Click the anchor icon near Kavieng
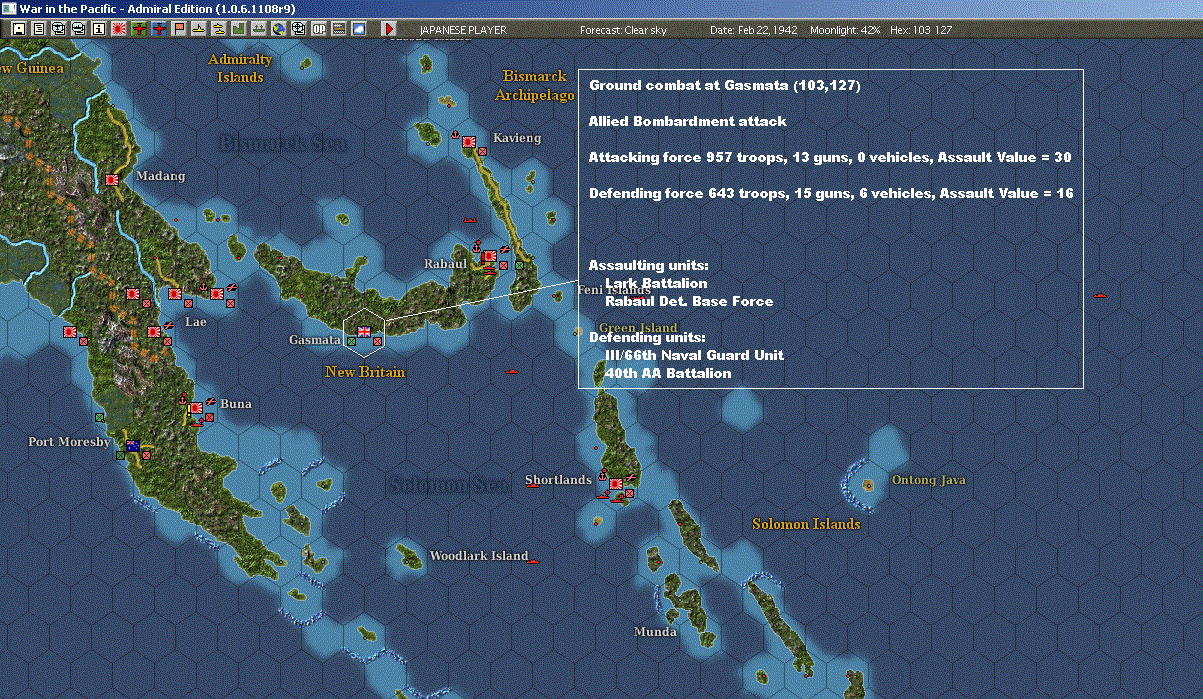This screenshot has height=699, width=1203. tap(455, 134)
